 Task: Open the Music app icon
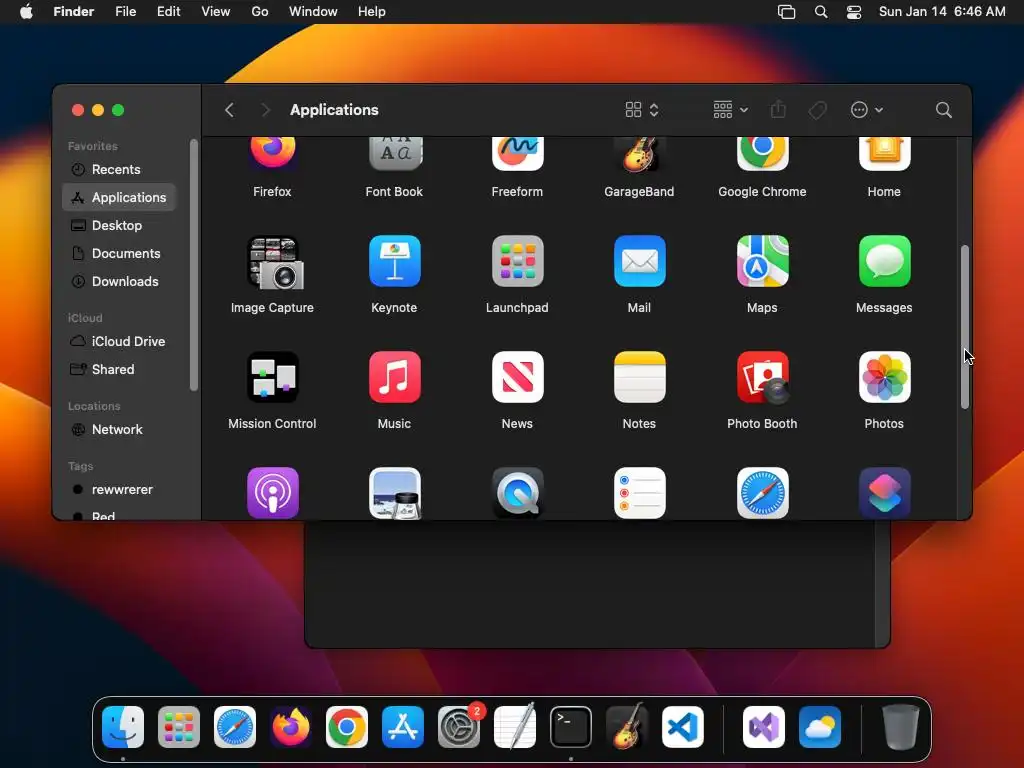(395, 377)
